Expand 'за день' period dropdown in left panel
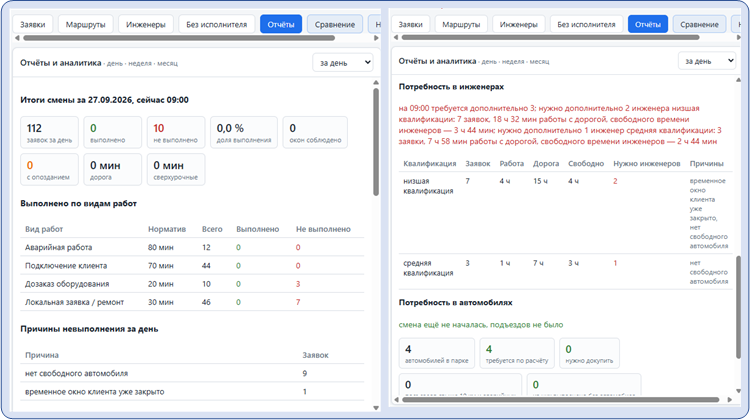This screenshot has height=420, width=751. pyautogui.click(x=343, y=63)
